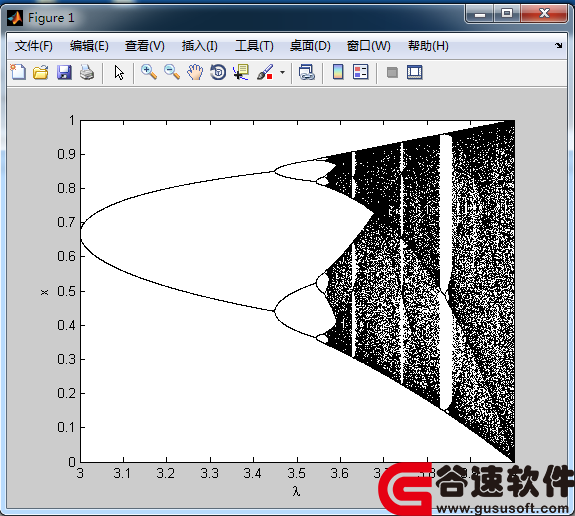Create a new figure with New Figure icon
This screenshot has width=575, height=516.
[18, 72]
